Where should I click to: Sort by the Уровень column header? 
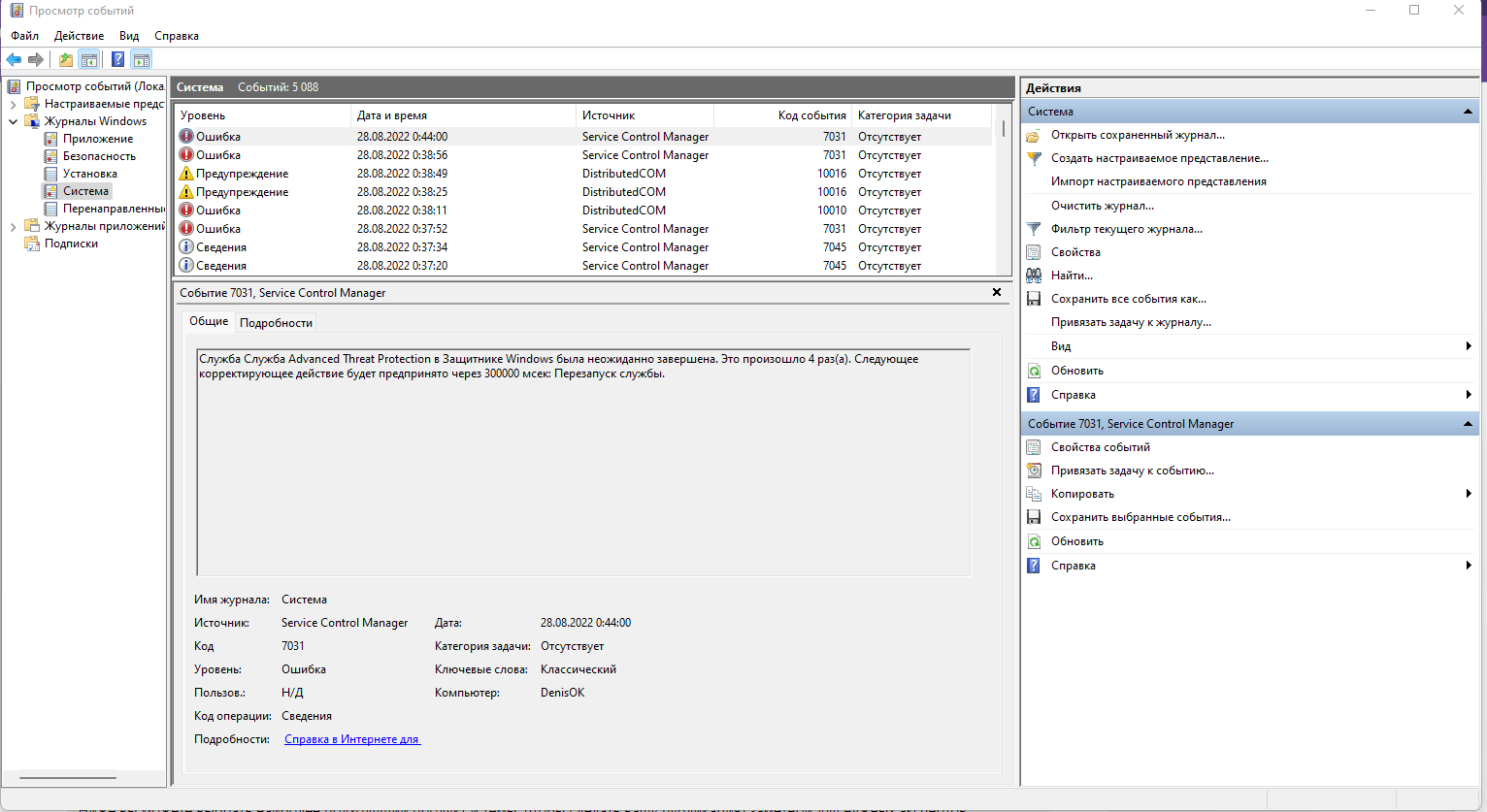pyautogui.click(x=262, y=115)
